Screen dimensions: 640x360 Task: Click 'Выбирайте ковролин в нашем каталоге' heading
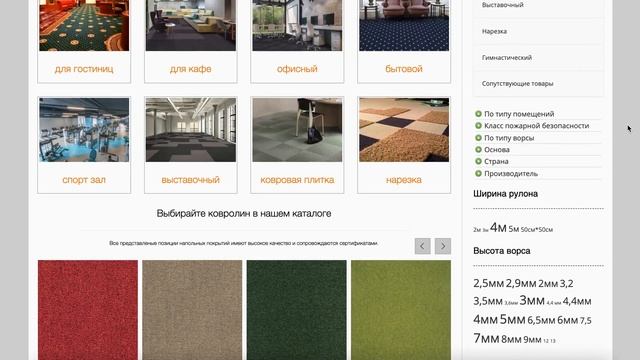244,213
